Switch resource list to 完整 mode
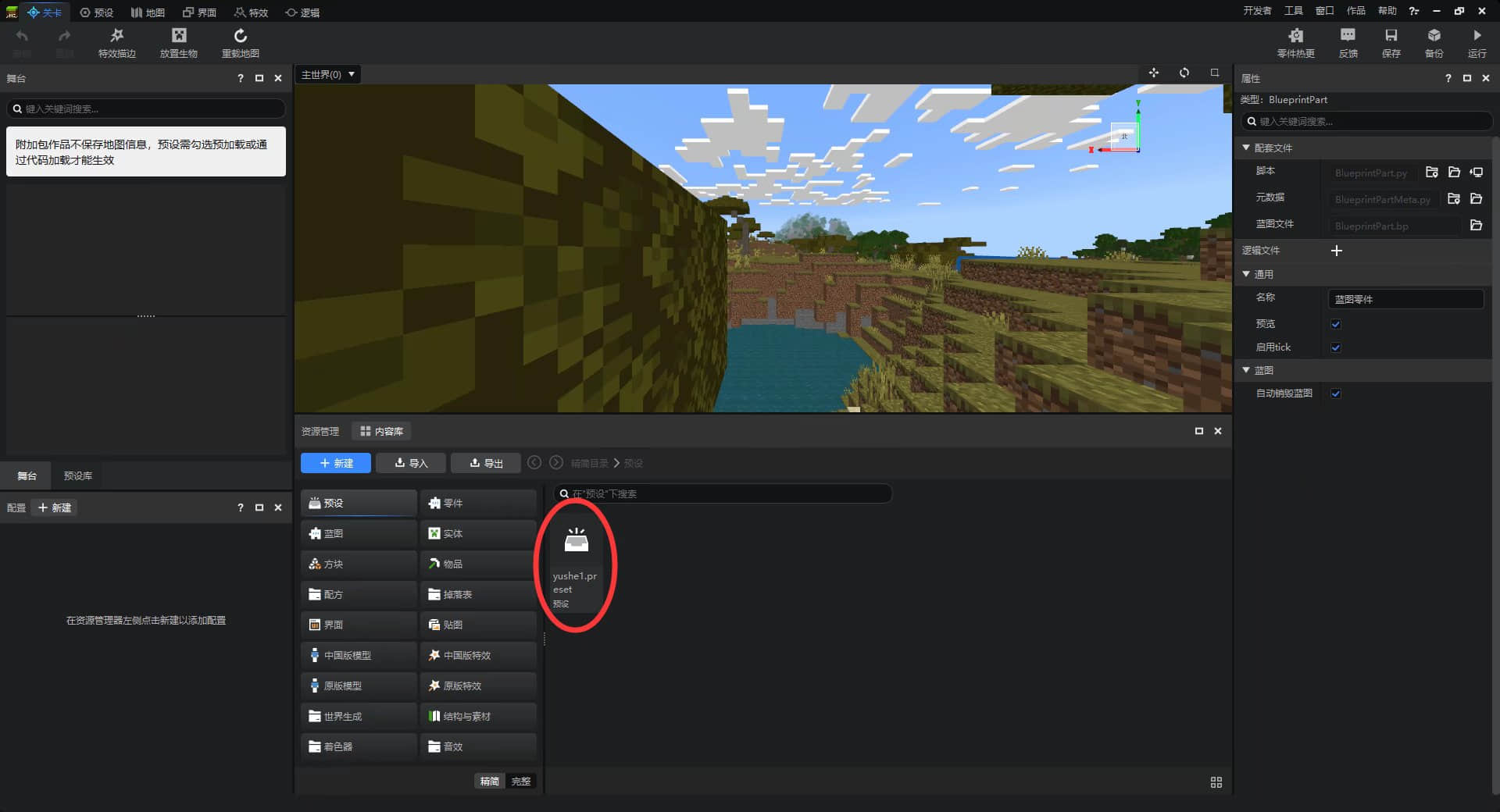Viewport: 1500px width, 812px height. (521, 782)
